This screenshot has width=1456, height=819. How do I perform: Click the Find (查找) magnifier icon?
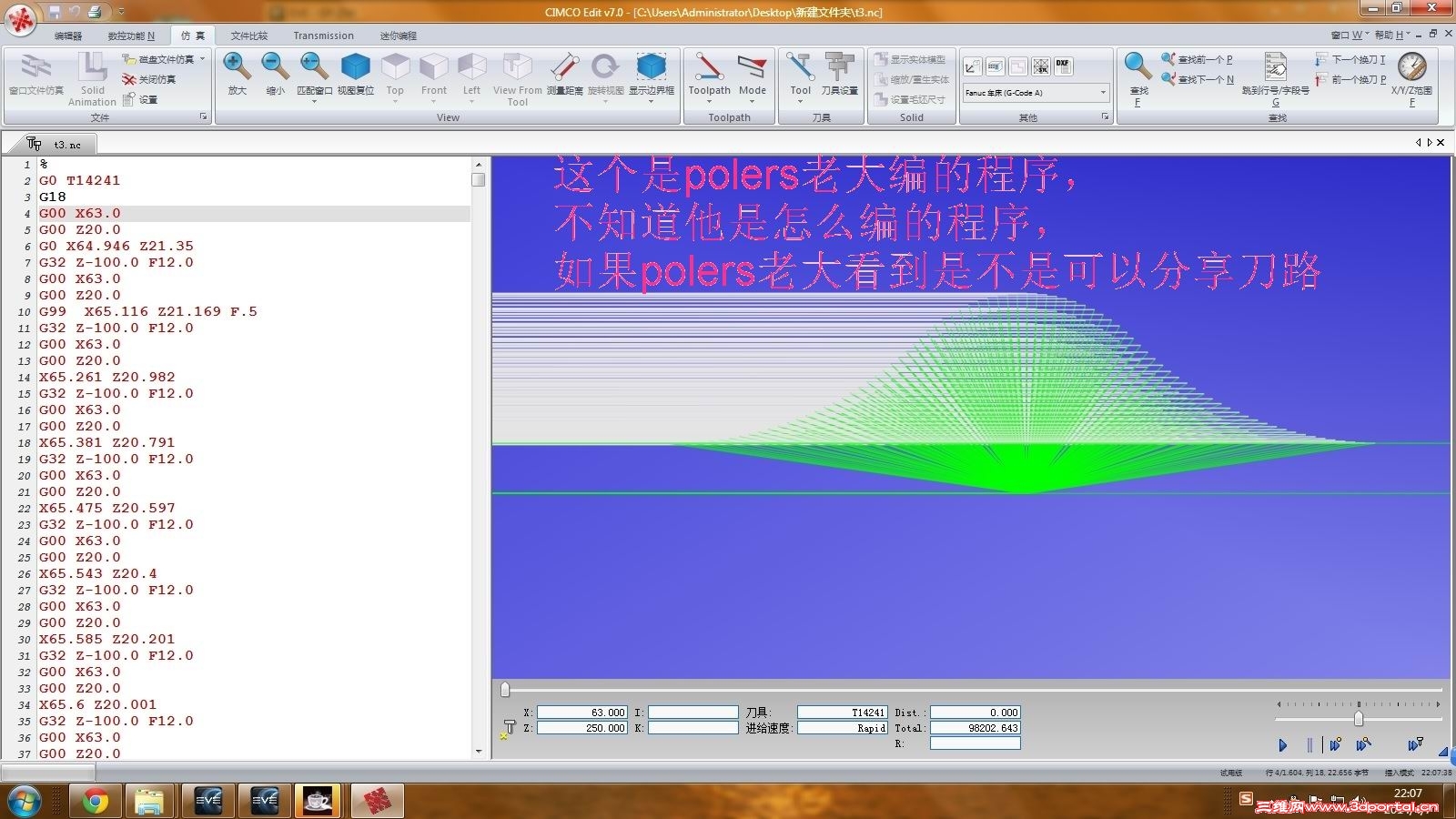click(1137, 67)
